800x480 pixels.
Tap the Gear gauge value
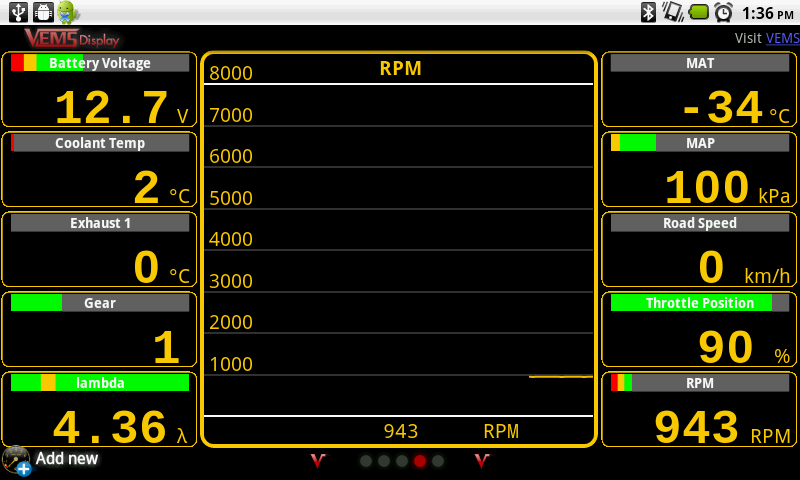[165, 348]
